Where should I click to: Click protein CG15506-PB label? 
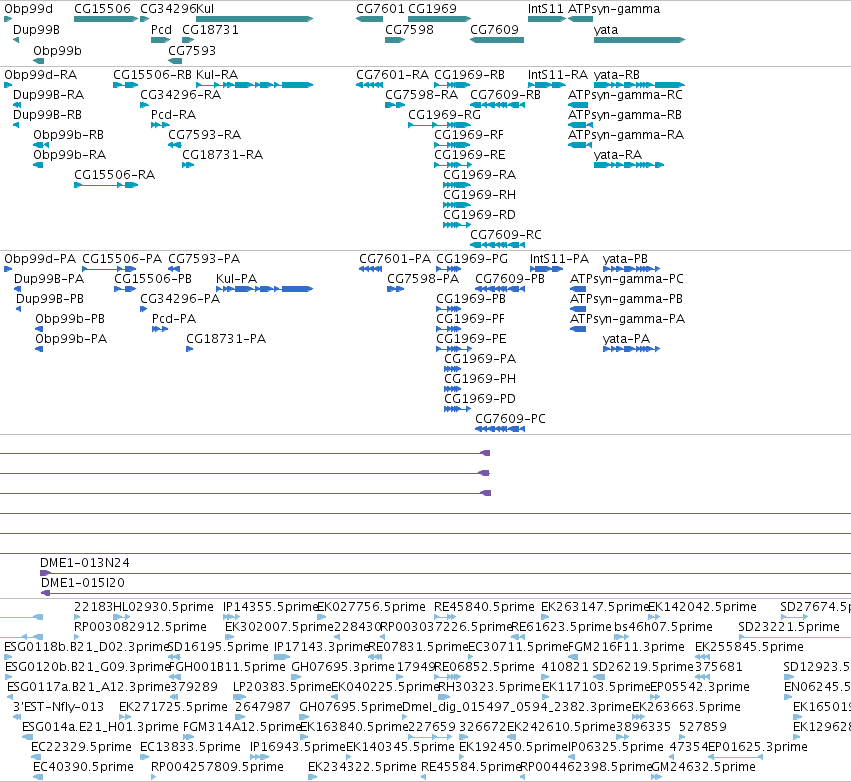coord(153,278)
